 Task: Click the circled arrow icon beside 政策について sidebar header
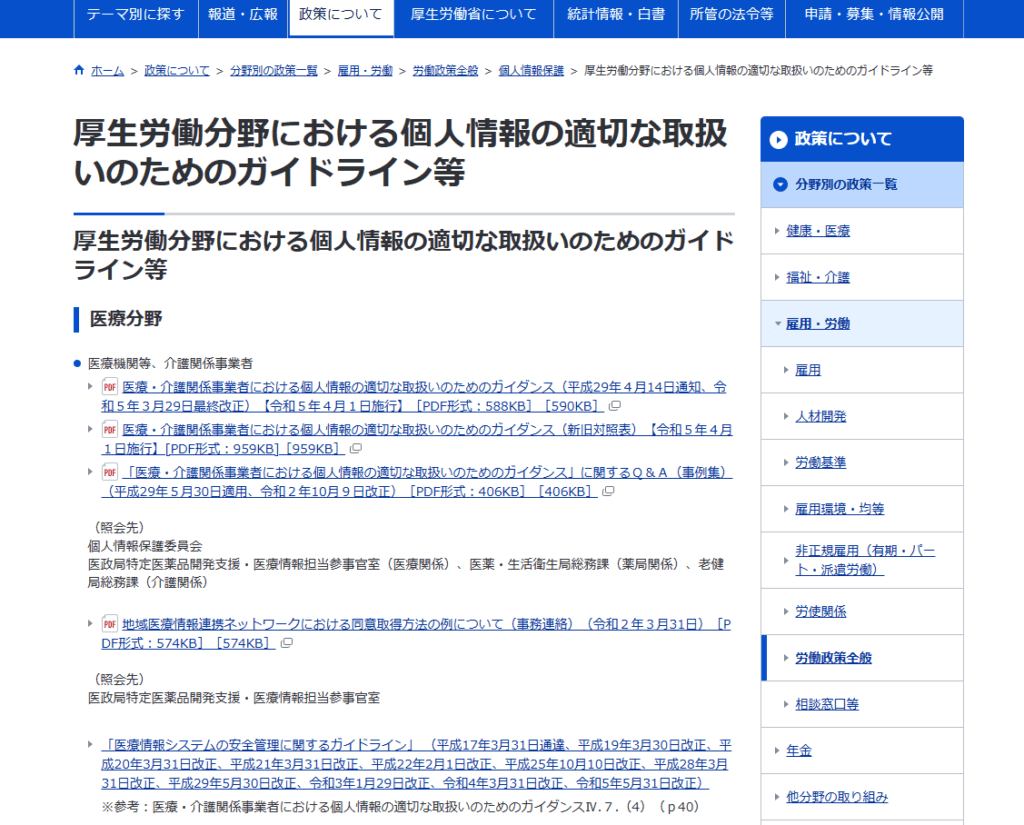[x=778, y=140]
